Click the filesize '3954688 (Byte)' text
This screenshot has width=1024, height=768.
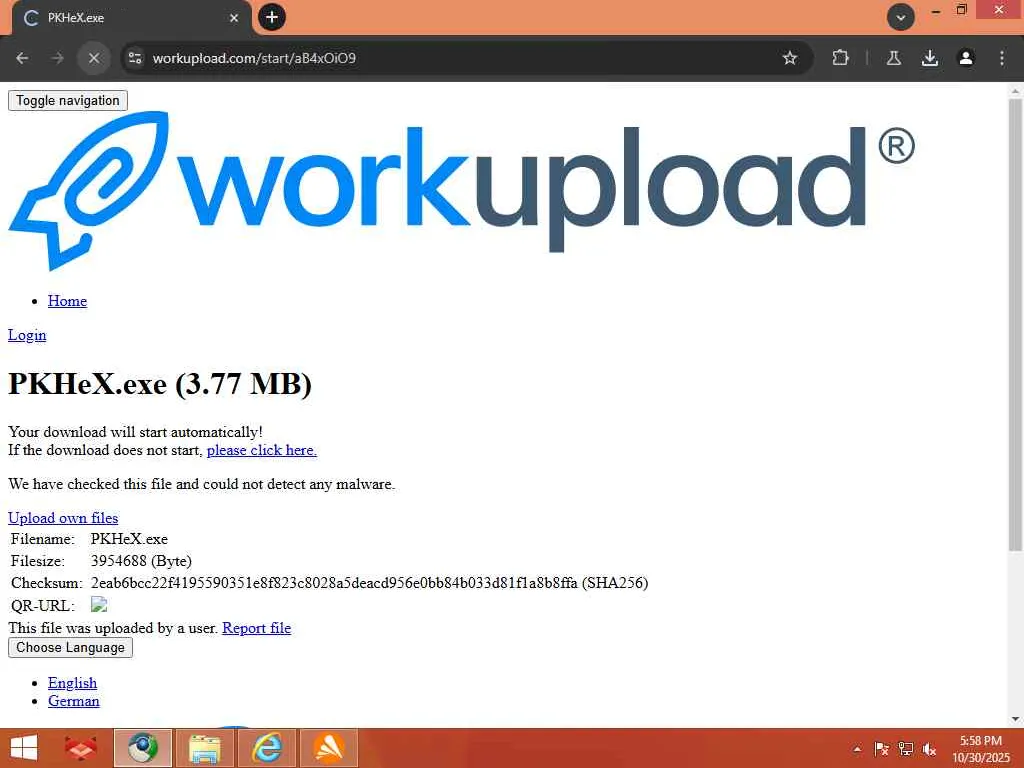141,561
